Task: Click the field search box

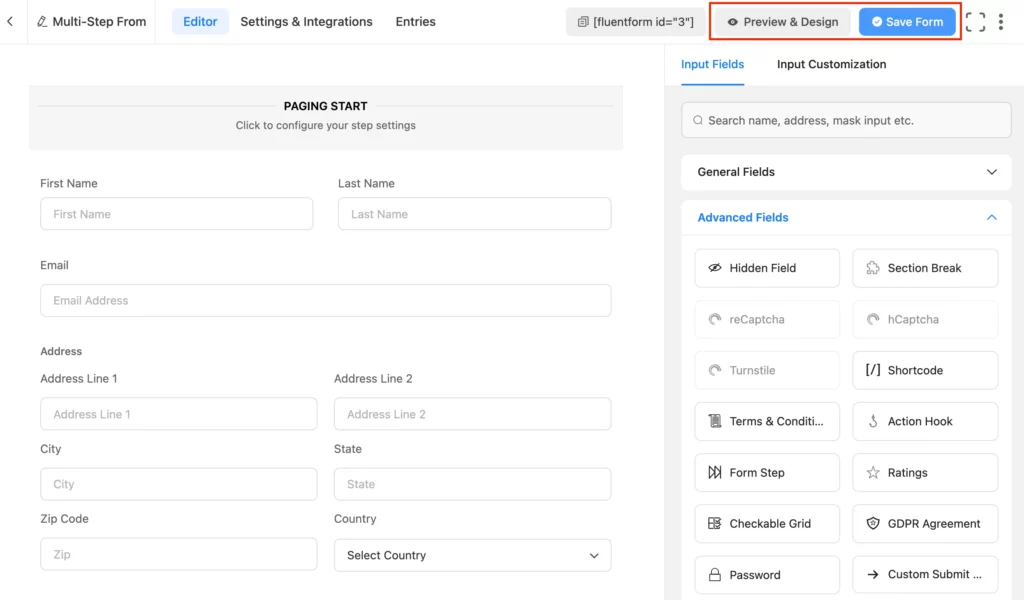Action: coord(846,119)
